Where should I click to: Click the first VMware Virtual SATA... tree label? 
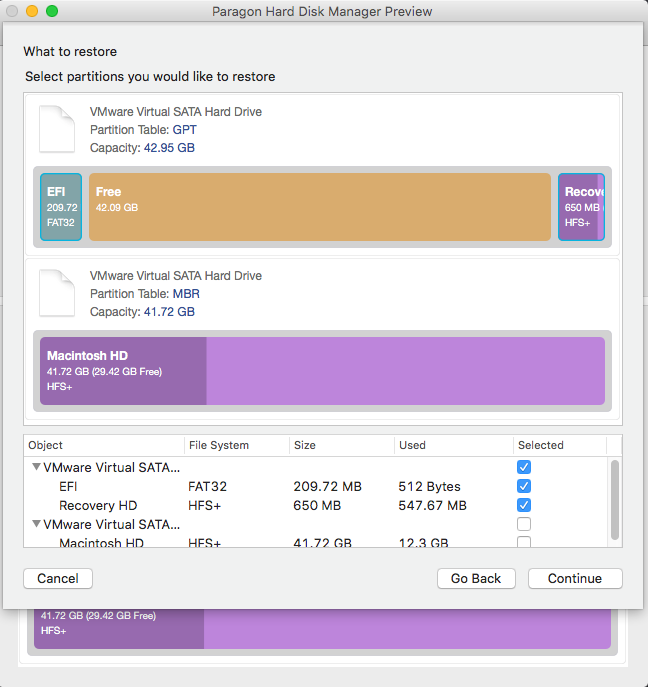(x=111, y=467)
